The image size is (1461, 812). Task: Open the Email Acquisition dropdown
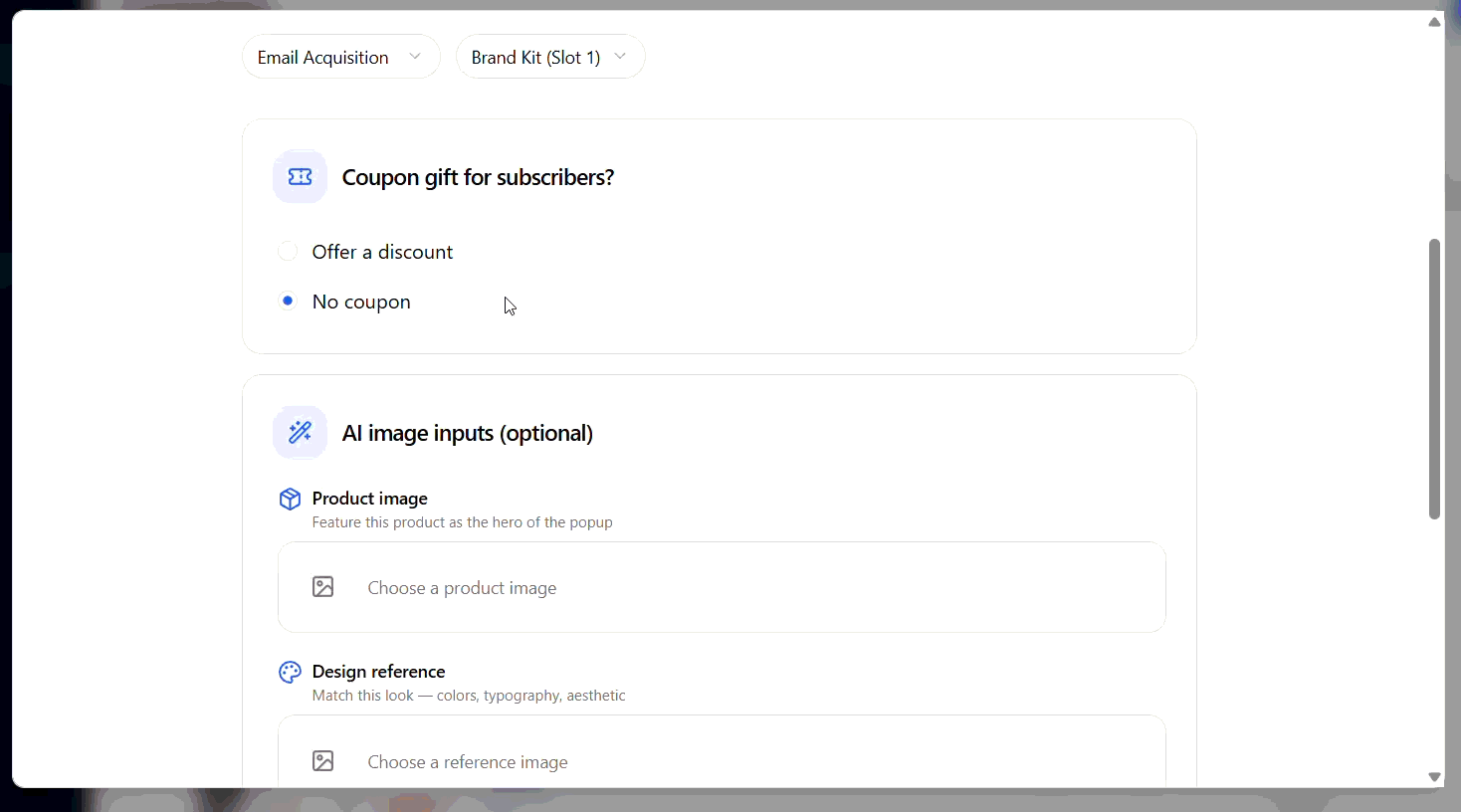coord(340,57)
